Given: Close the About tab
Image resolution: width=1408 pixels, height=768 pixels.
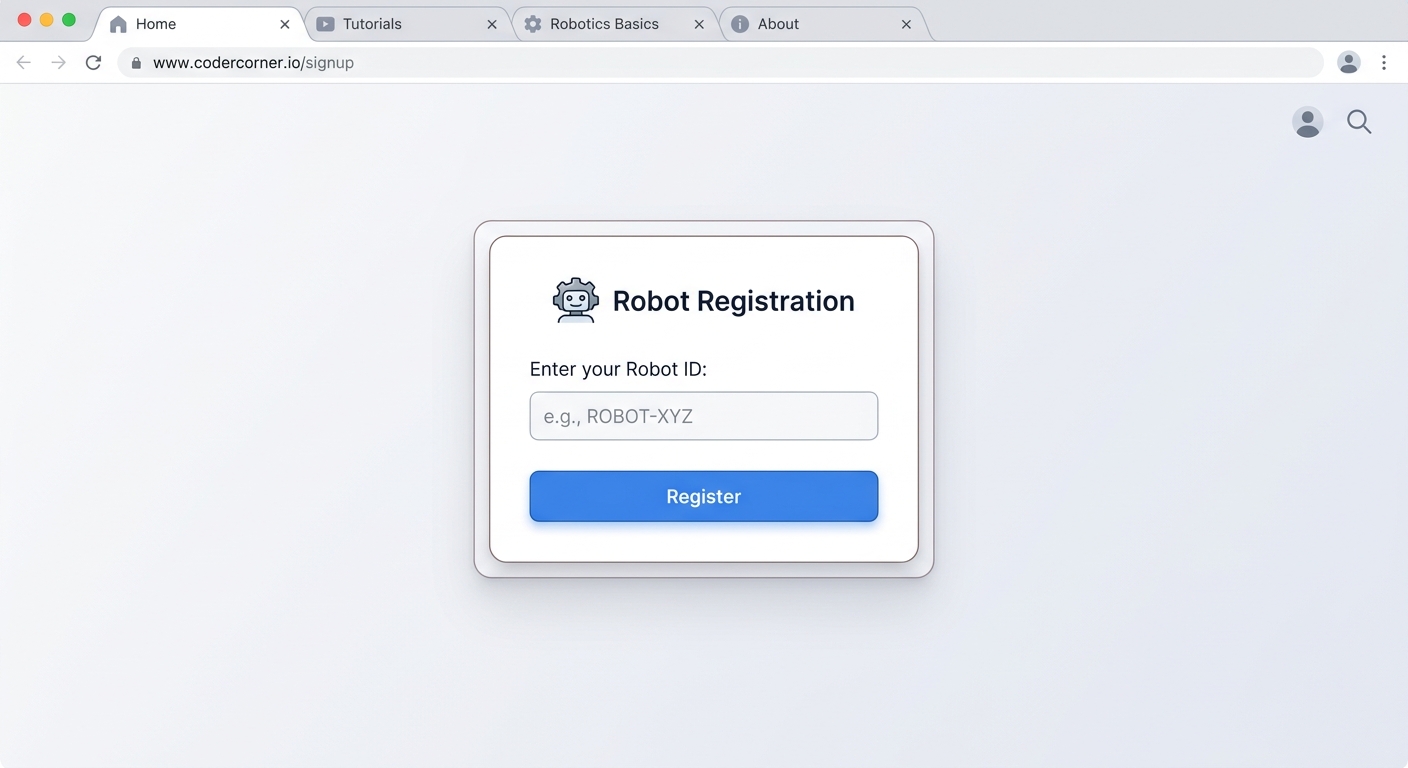Looking at the screenshot, I should click(906, 23).
